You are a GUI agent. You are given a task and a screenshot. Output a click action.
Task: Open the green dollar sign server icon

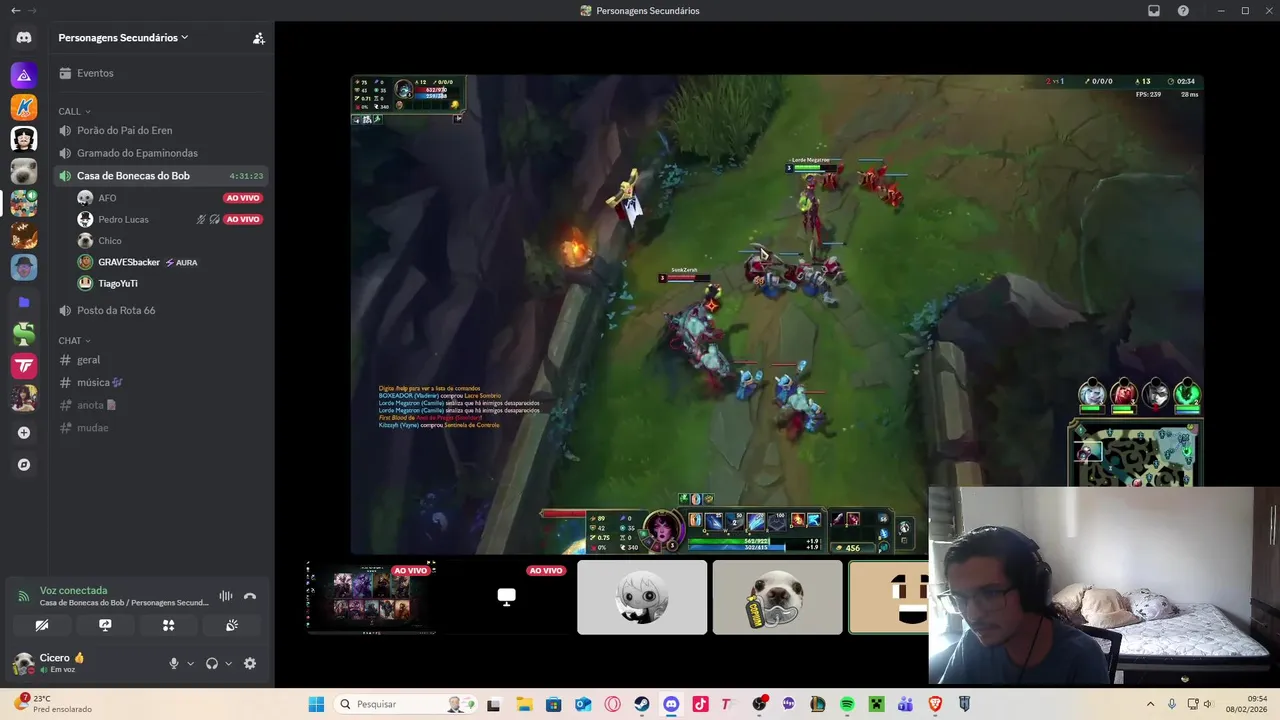click(24, 334)
